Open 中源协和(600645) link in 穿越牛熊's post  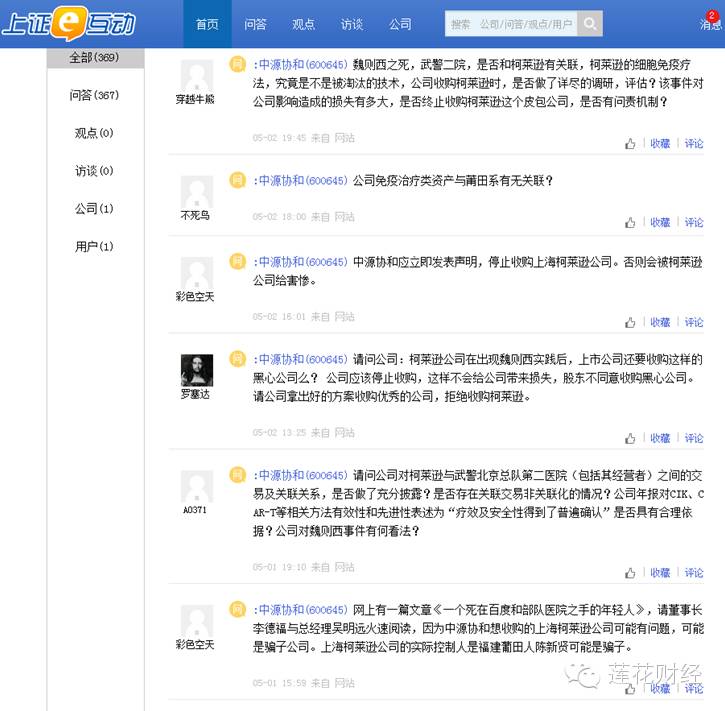pyautogui.click(x=302, y=64)
